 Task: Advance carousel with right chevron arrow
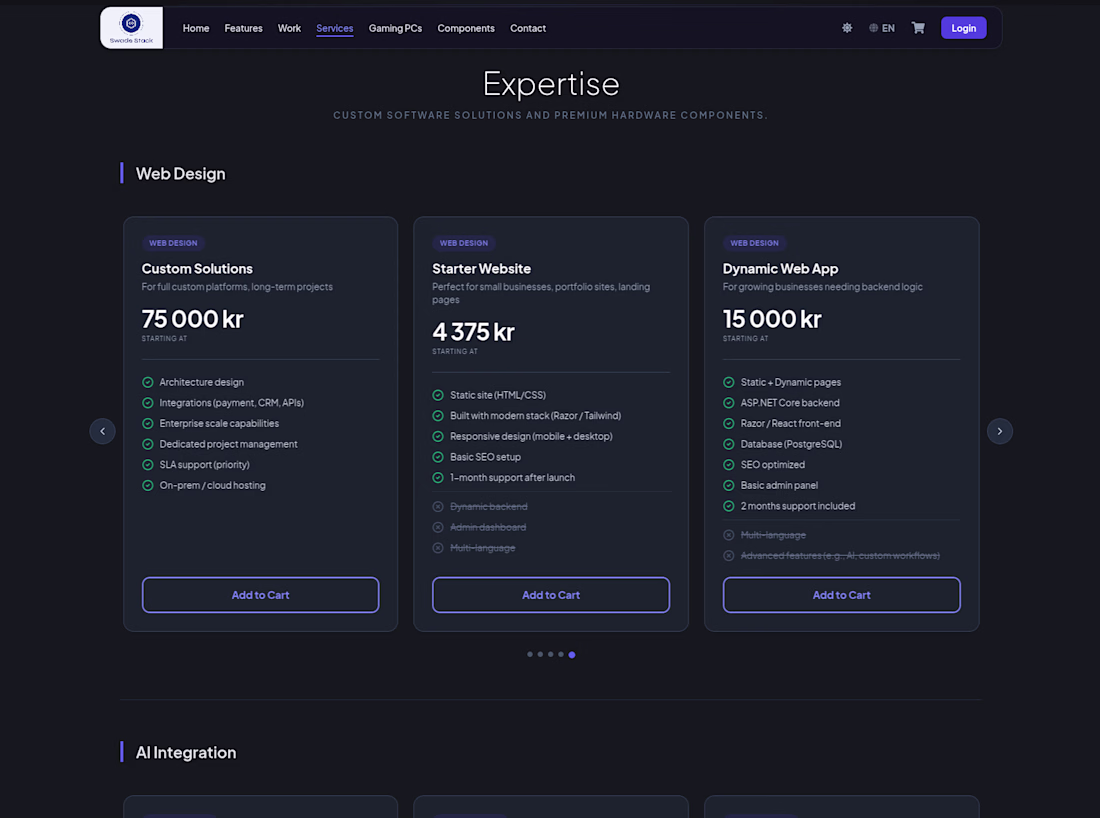[1000, 431]
